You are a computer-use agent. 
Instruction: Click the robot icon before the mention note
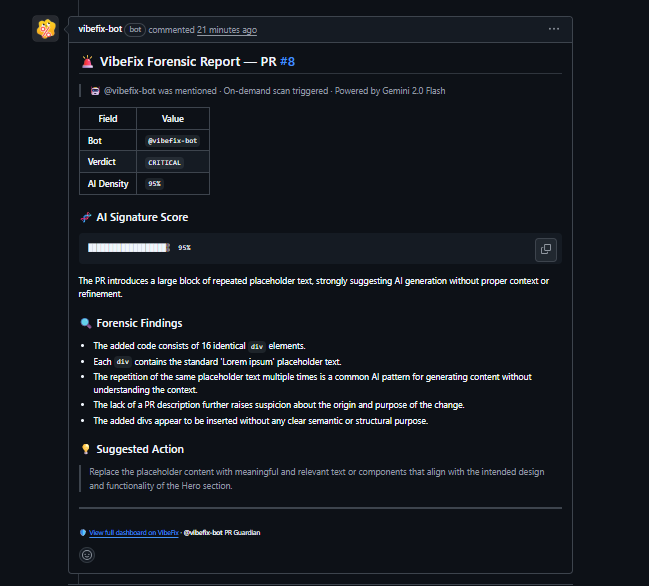[95, 91]
